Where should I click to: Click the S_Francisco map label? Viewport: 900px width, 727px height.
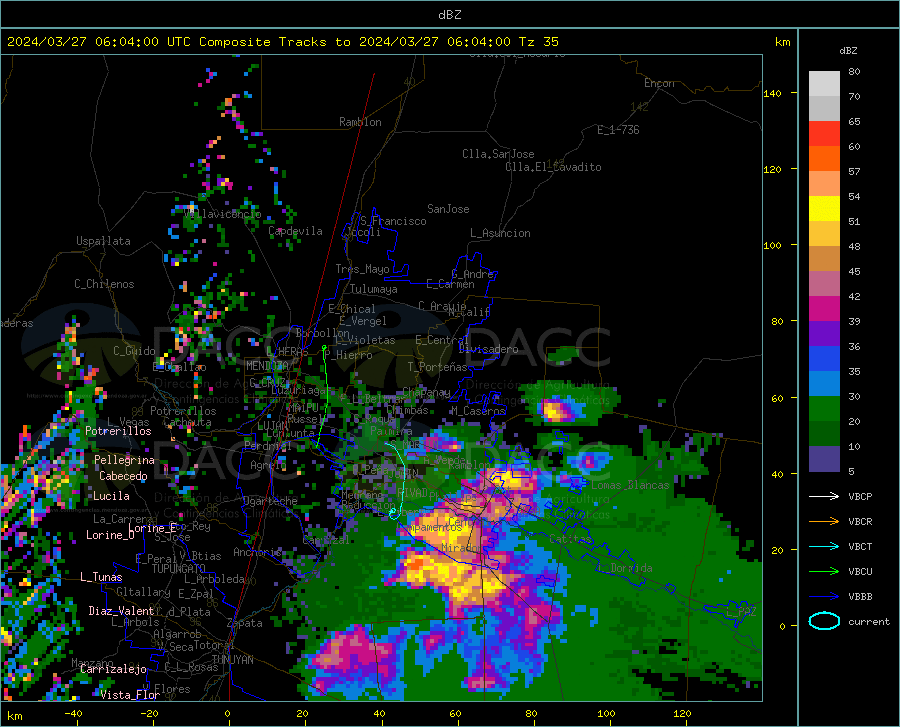click(x=393, y=221)
